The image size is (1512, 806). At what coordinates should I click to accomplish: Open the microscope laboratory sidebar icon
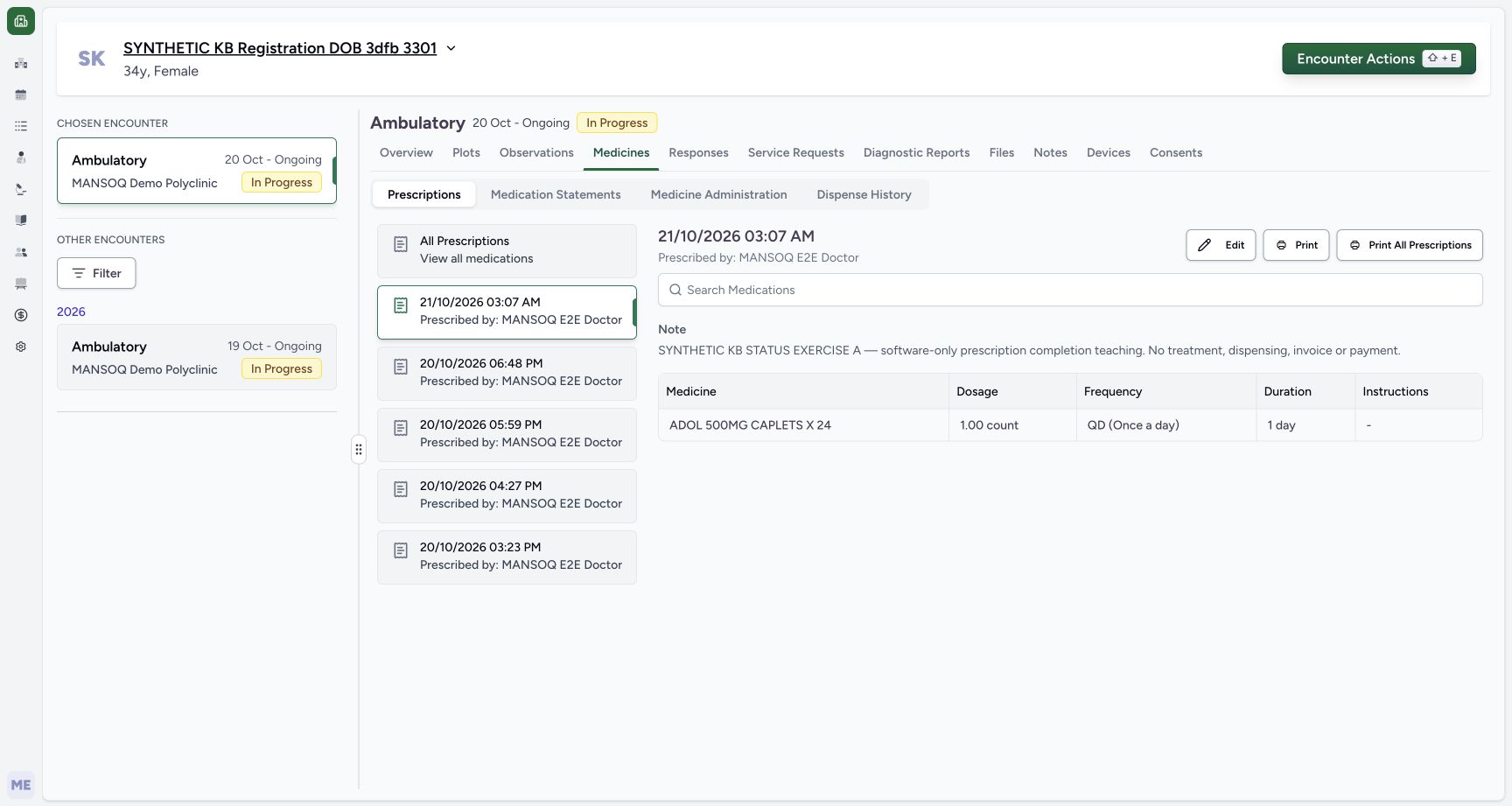coord(21,189)
